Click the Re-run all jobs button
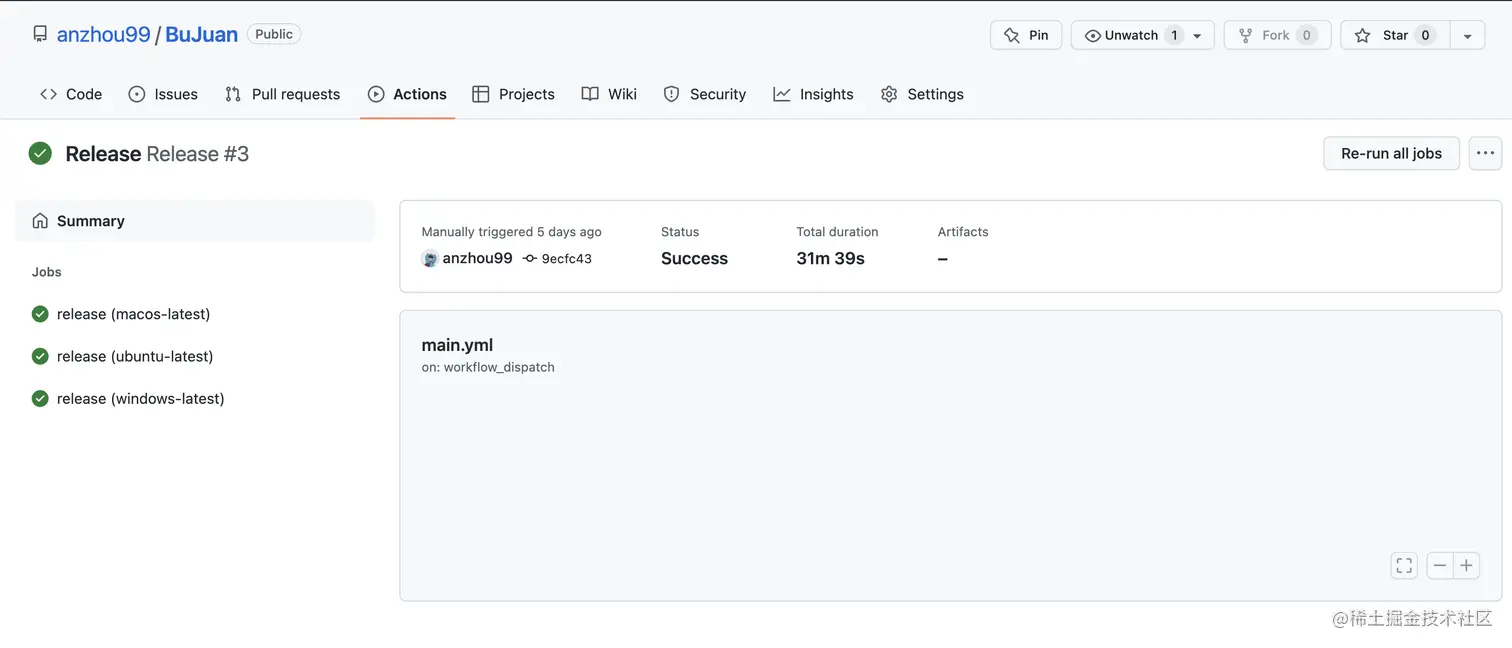The width and height of the screenshot is (1512, 648). point(1391,153)
